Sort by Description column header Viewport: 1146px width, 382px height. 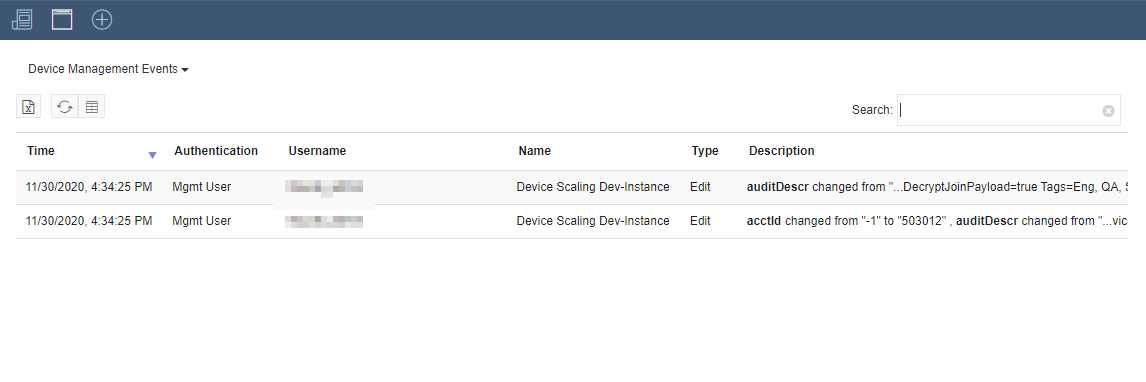(x=781, y=151)
